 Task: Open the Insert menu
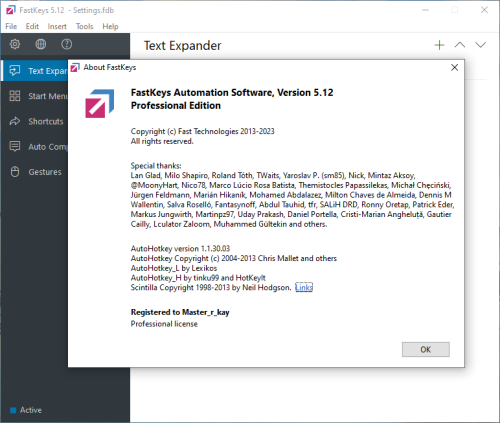(x=57, y=26)
